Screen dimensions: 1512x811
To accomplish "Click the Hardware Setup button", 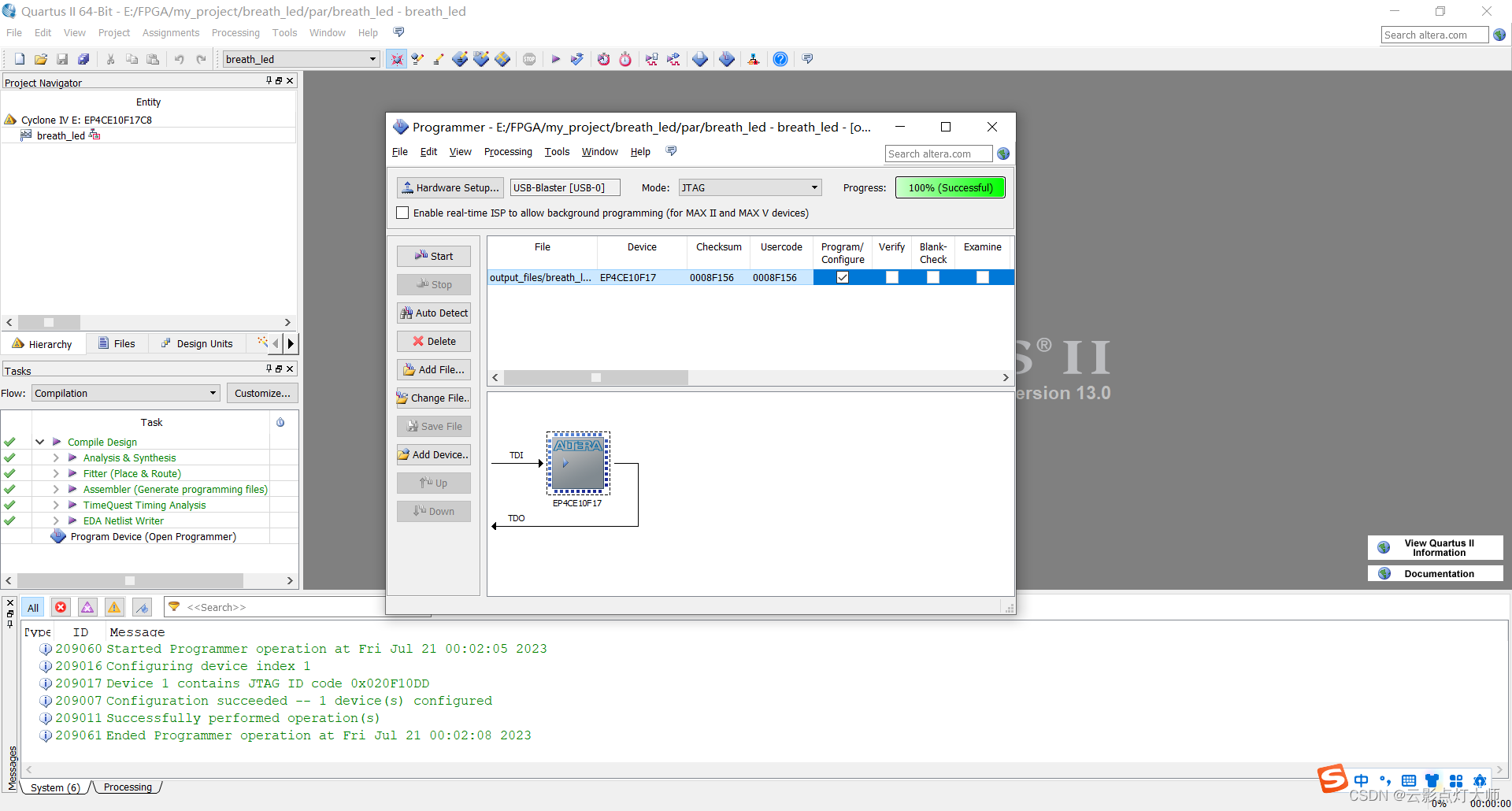I will click(450, 187).
